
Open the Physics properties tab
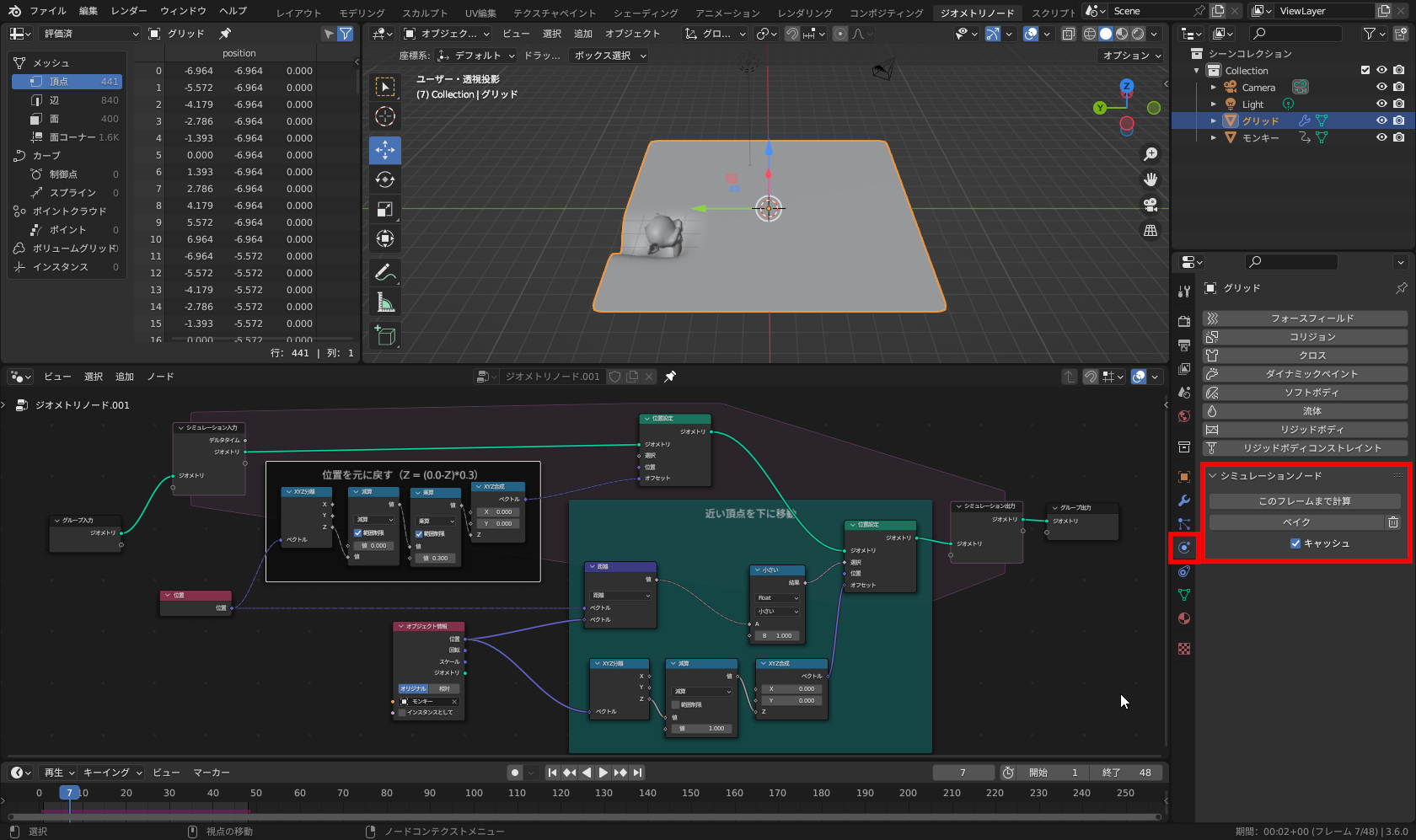click(1184, 548)
